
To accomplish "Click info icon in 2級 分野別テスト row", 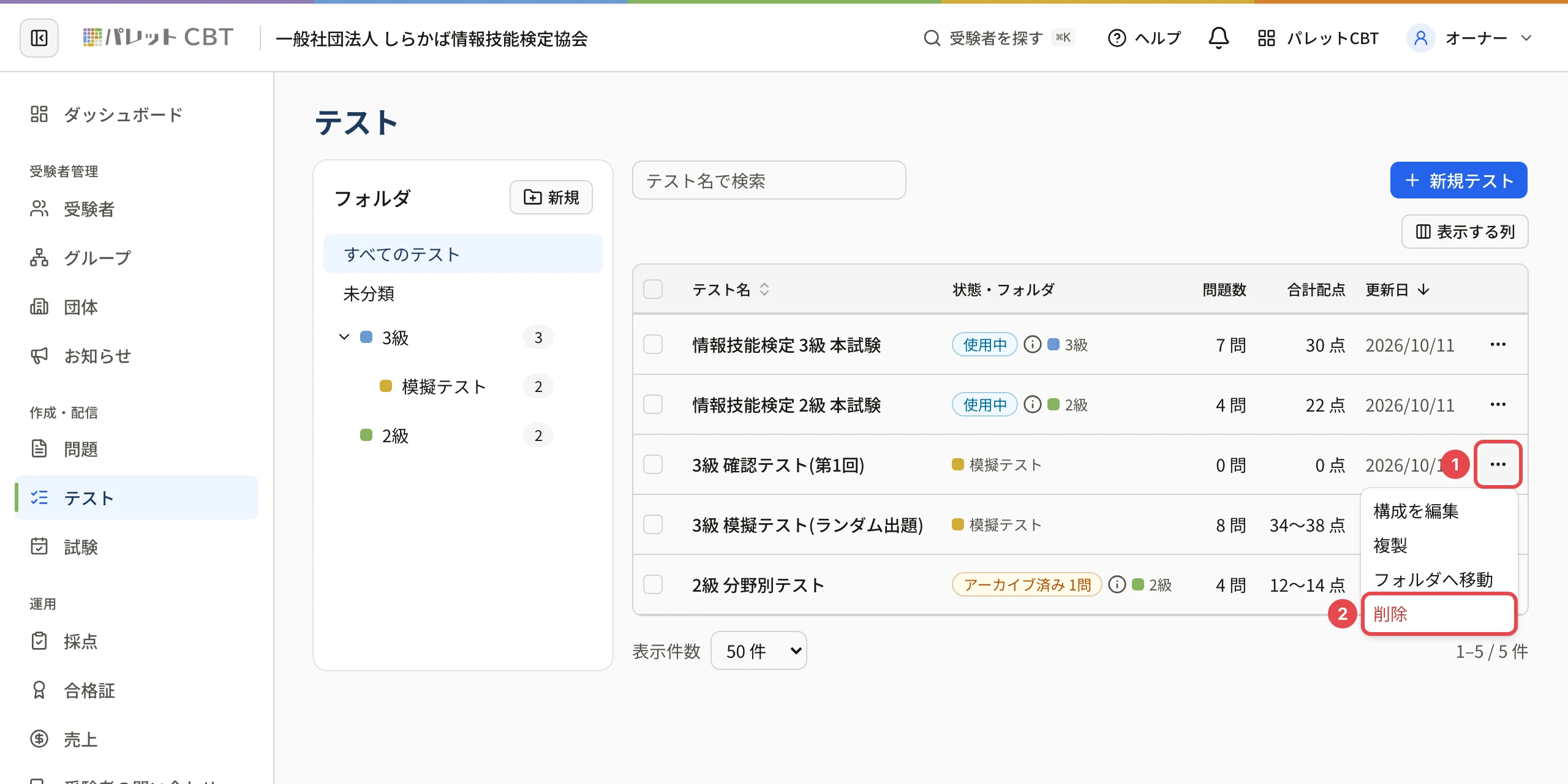I will (1117, 584).
